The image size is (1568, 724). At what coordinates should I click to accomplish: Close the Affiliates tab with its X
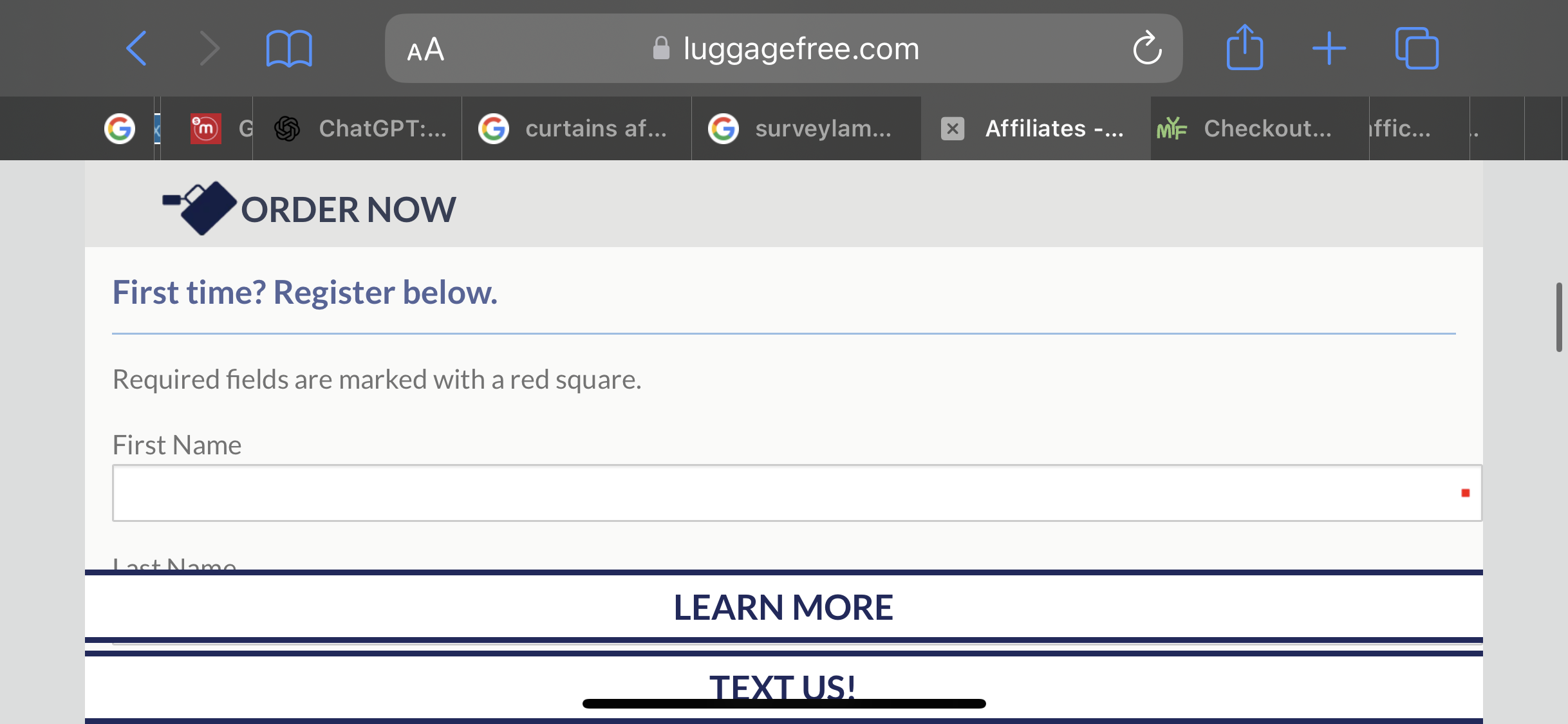[x=953, y=129]
